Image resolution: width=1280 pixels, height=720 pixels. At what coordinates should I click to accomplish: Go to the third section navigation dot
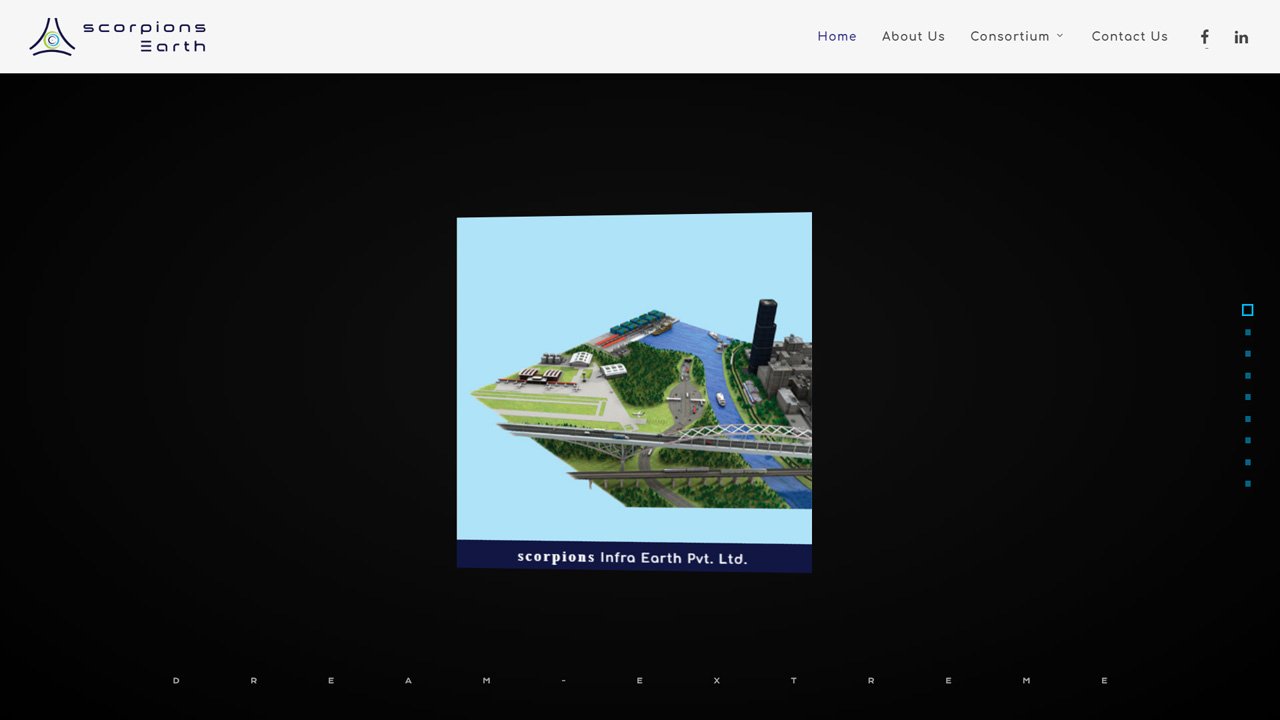coord(1247,354)
